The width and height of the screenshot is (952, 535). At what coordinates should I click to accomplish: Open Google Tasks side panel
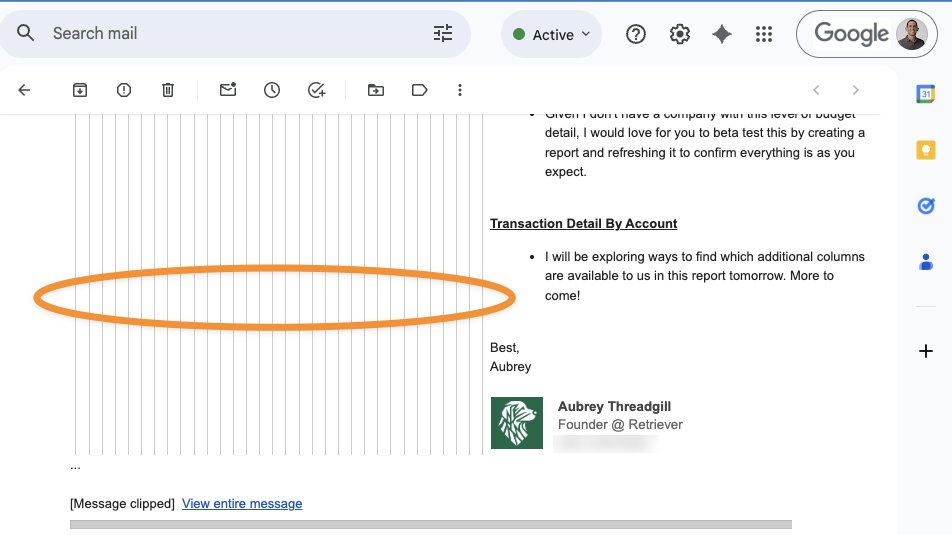point(925,206)
